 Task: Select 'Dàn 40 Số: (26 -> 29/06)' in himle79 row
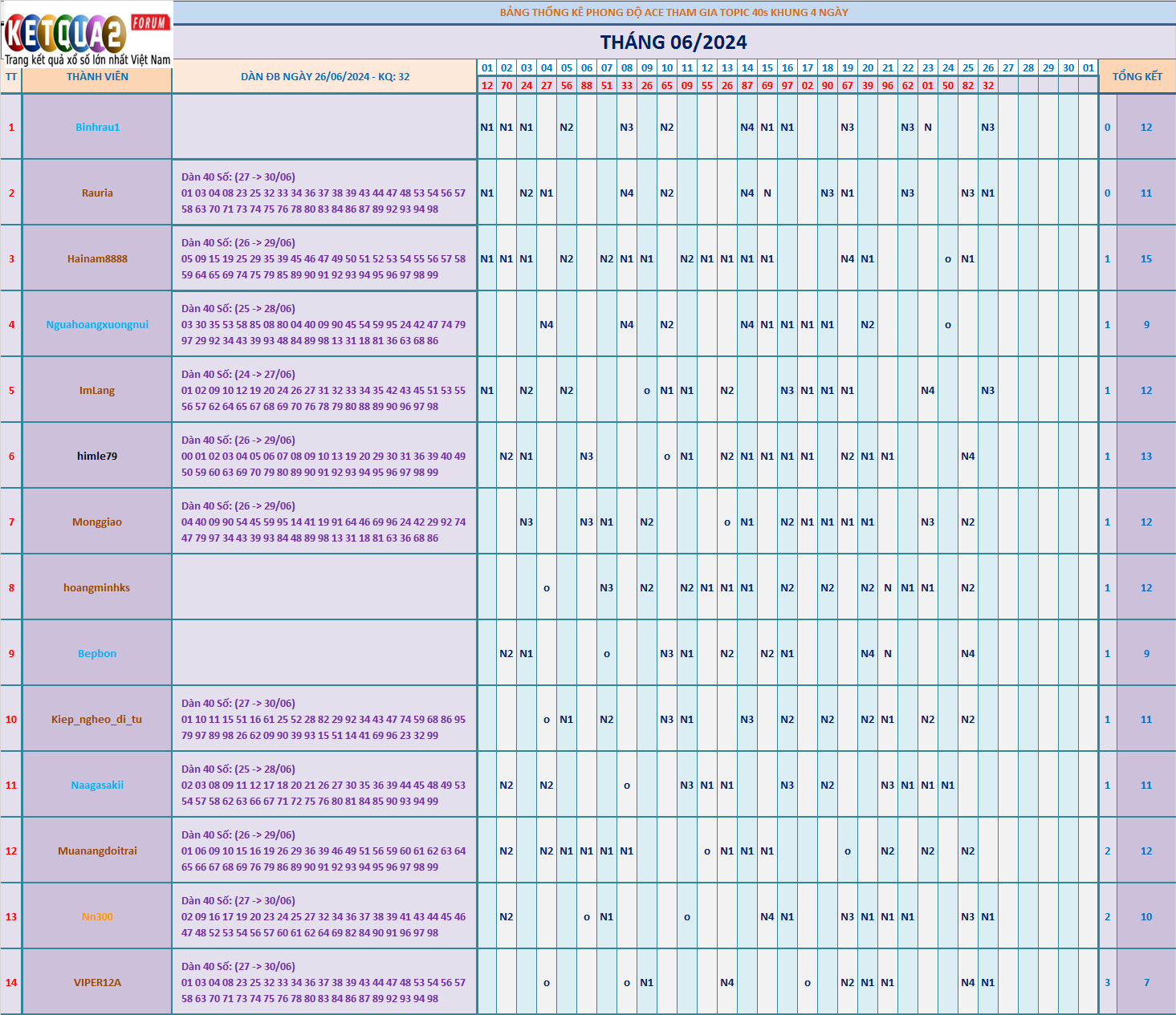pyautogui.click(x=238, y=440)
